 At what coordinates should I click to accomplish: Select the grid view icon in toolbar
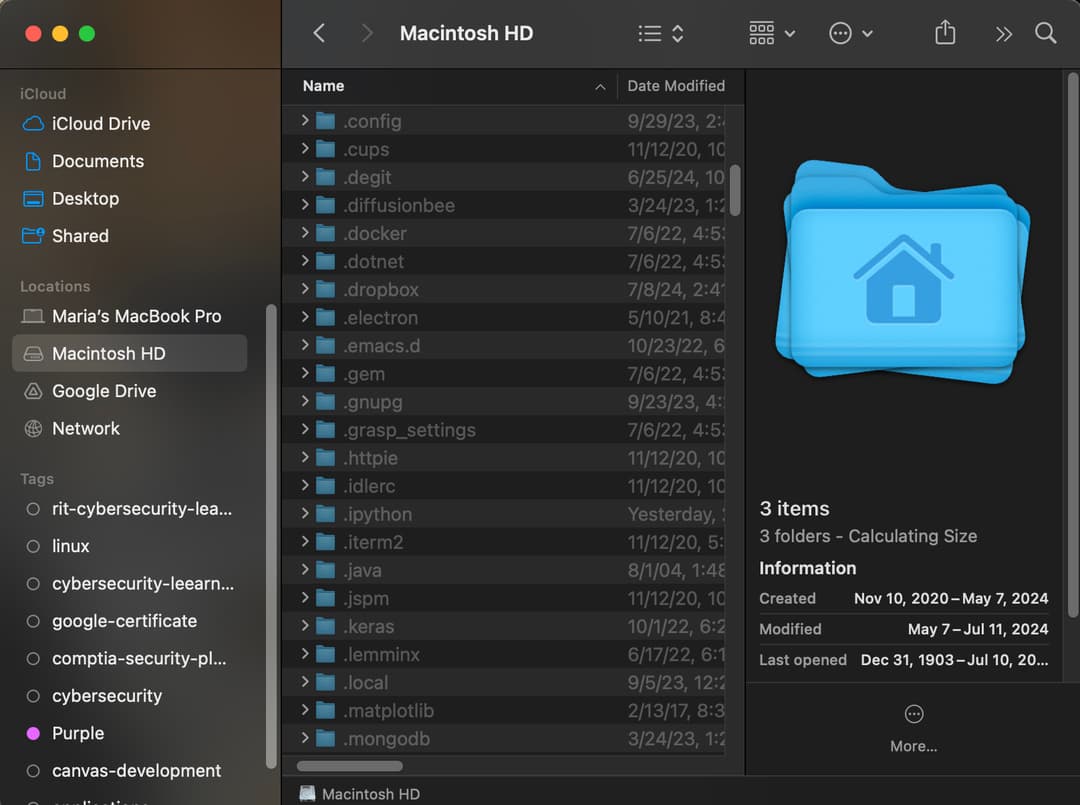click(762, 33)
